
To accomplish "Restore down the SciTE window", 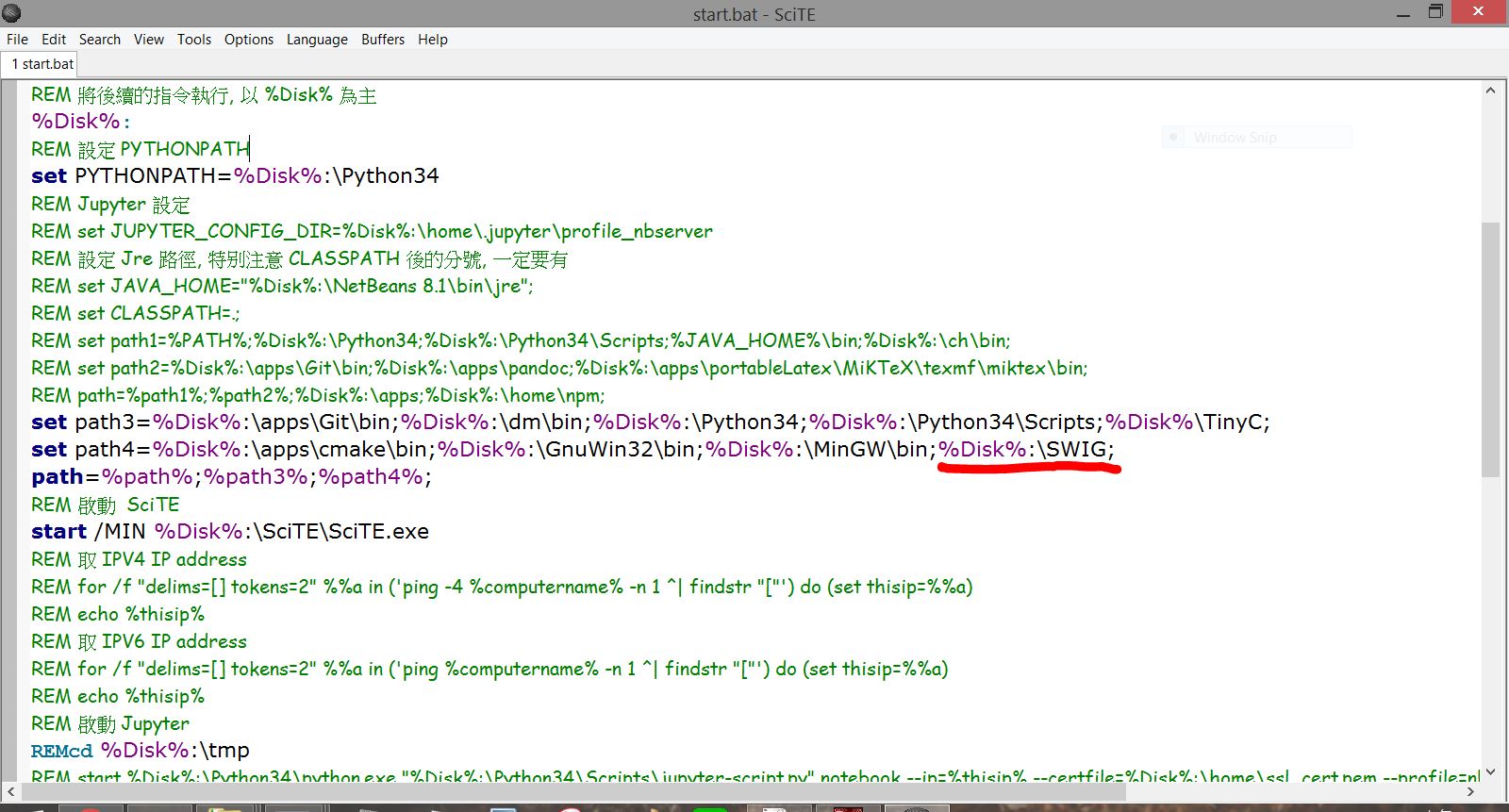I will pos(1435,12).
